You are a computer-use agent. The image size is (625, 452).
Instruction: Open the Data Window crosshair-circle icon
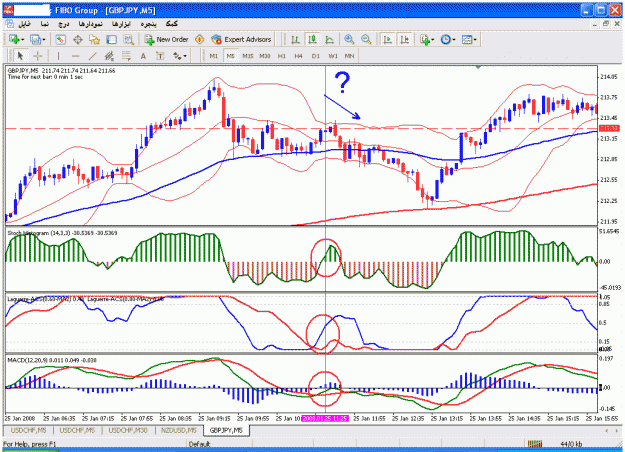tap(77, 39)
